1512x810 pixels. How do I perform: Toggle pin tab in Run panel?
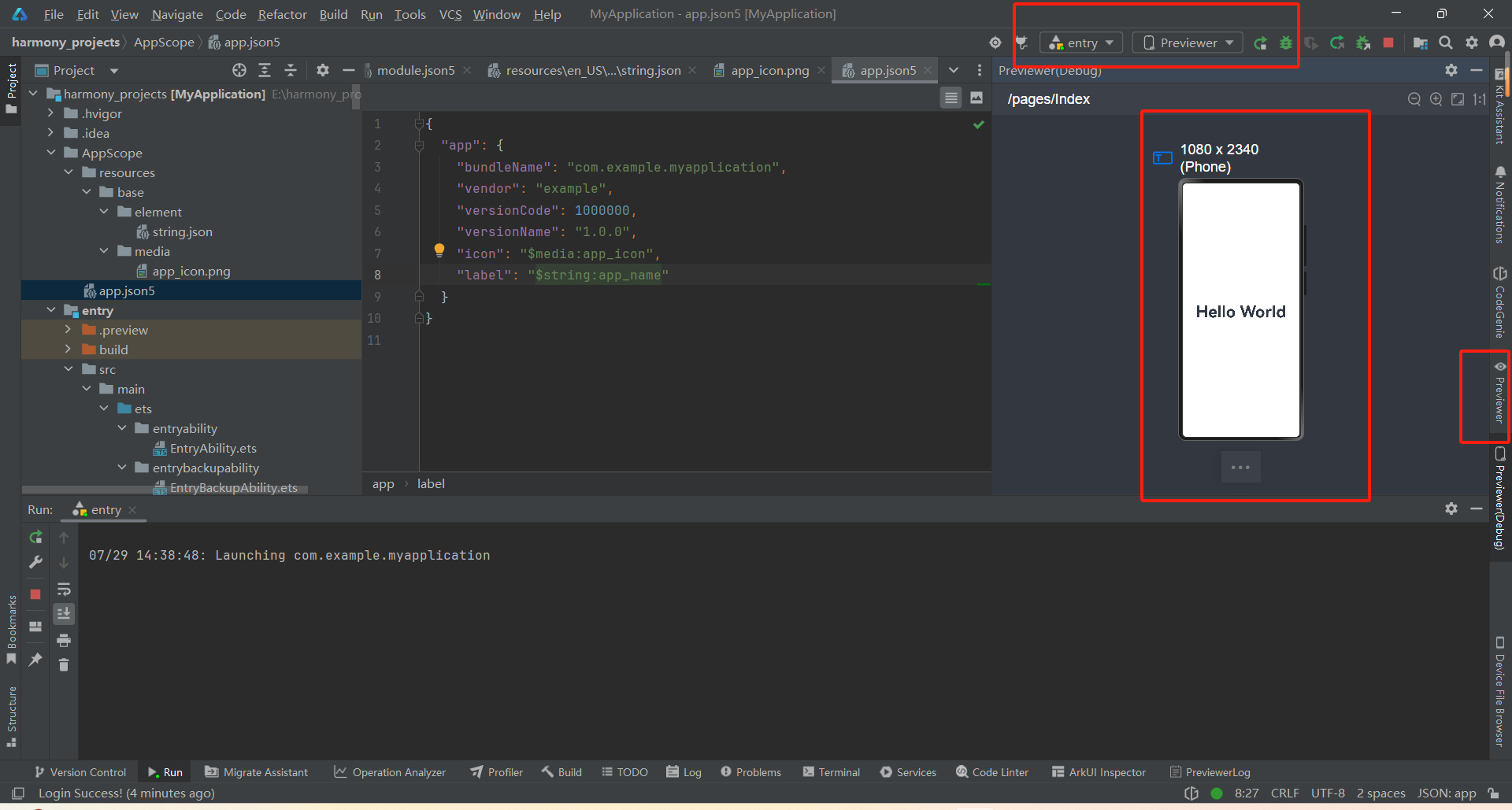pyautogui.click(x=35, y=660)
